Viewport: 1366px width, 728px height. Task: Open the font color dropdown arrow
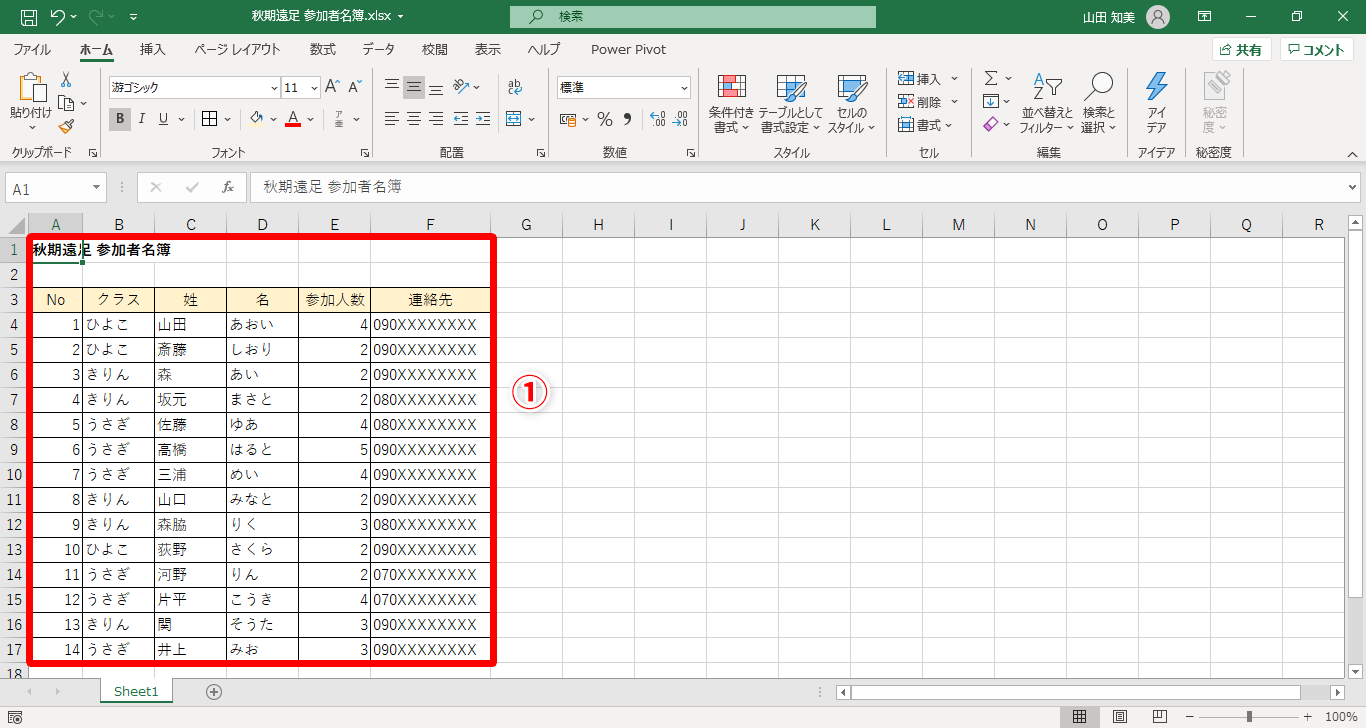(310, 119)
